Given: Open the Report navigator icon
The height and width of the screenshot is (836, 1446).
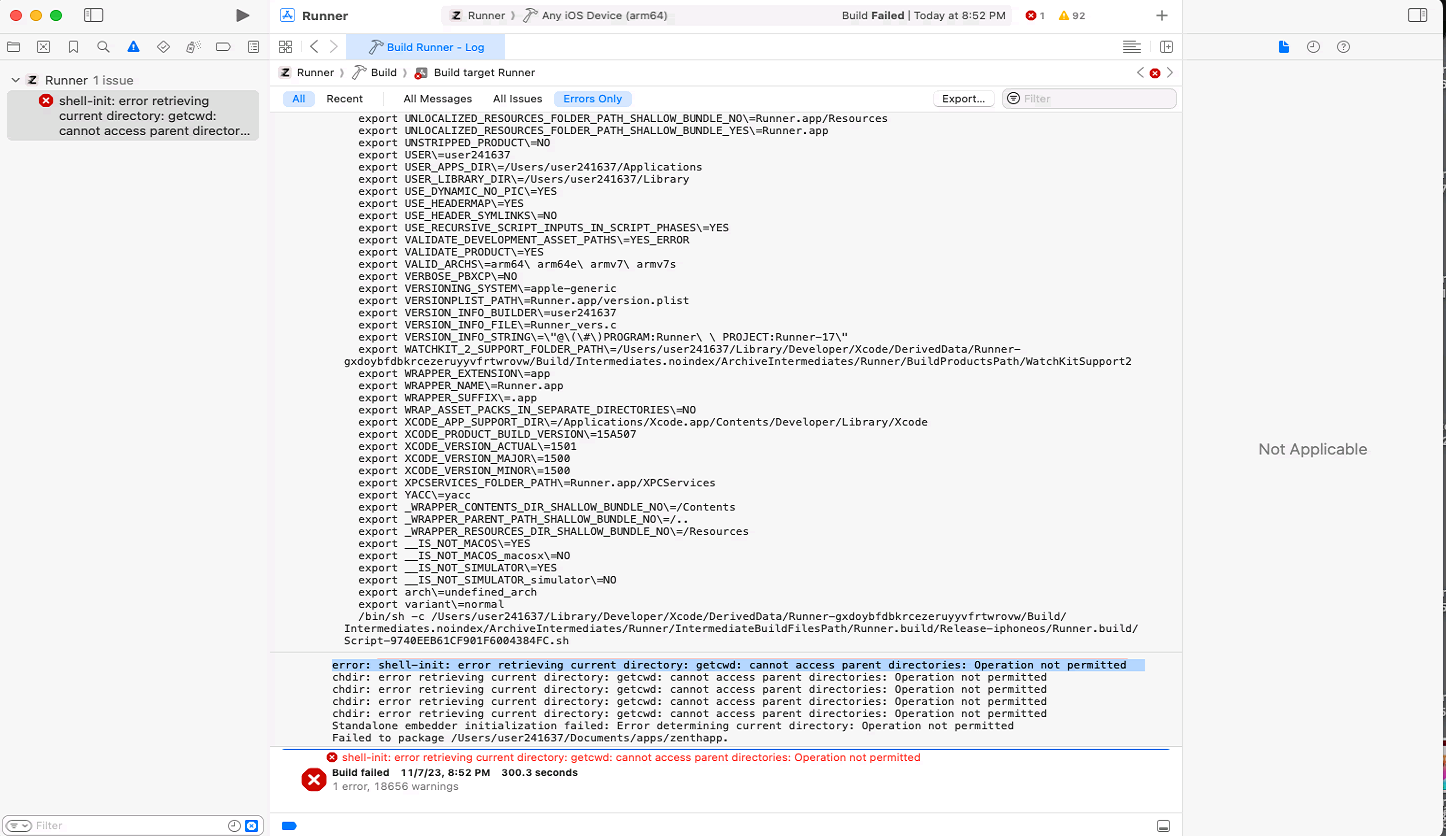Looking at the screenshot, I should tap(254, 47).
